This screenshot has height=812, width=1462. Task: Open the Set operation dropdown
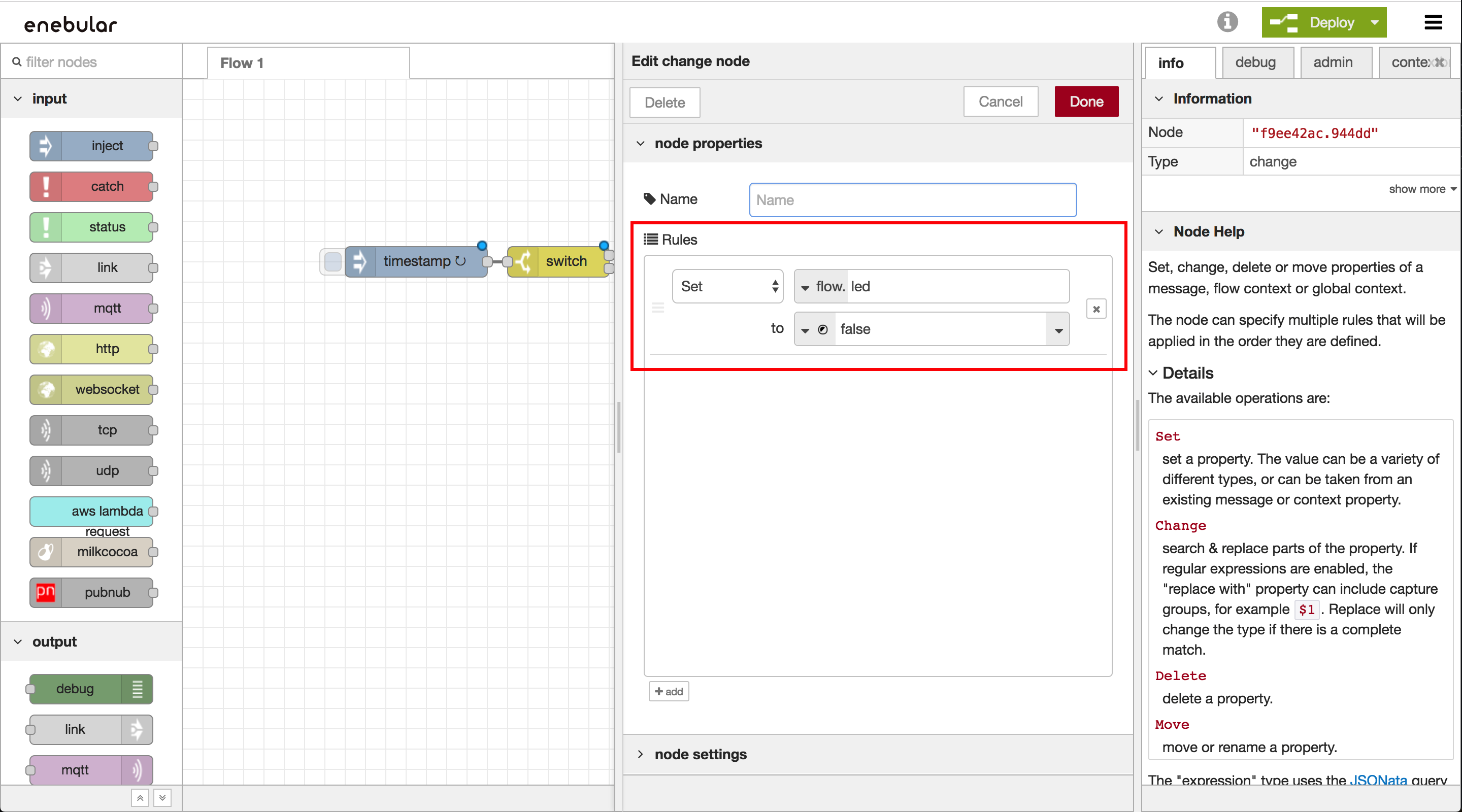pos(727,287)
